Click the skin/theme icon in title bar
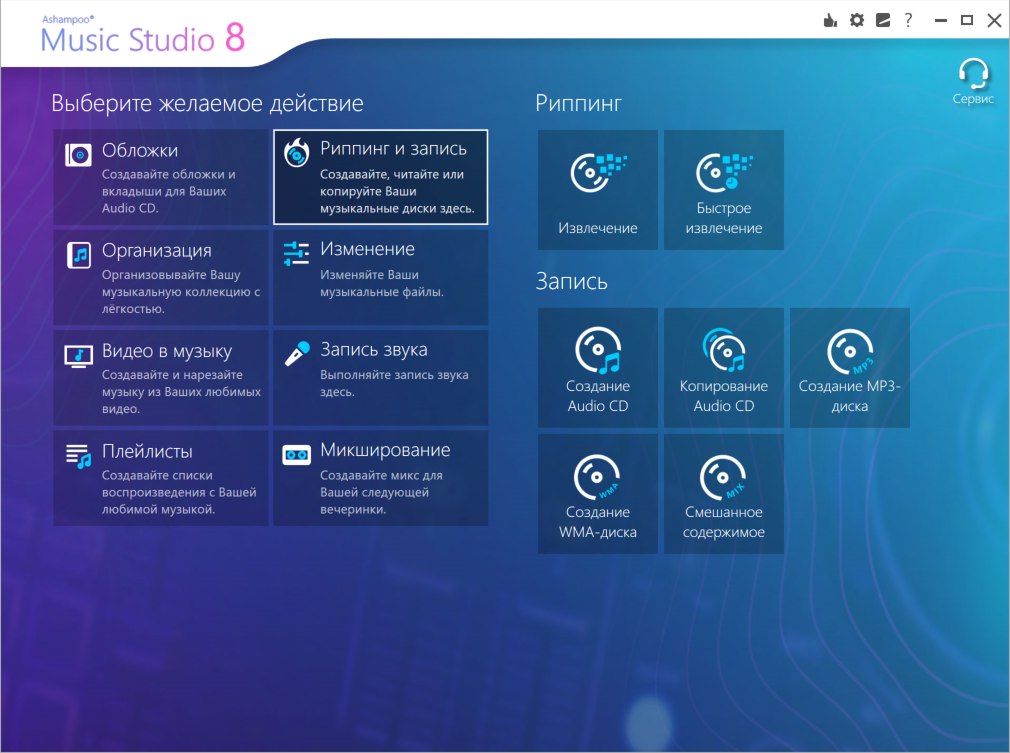Viewport: 1010px width, 753px height. click(883, 21)
